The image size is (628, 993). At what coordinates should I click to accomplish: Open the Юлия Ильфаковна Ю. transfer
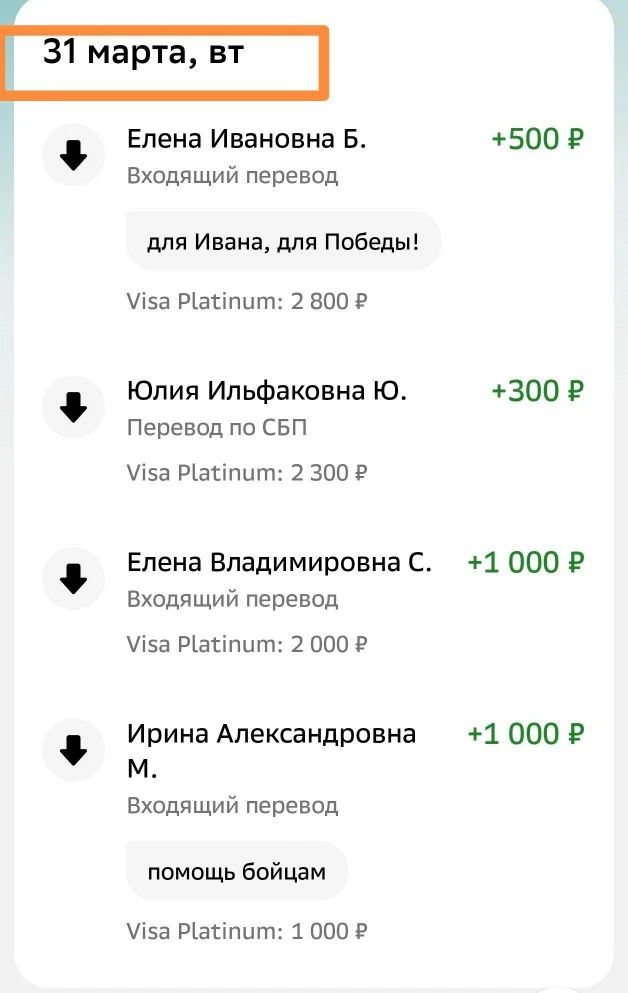[267, 390]
